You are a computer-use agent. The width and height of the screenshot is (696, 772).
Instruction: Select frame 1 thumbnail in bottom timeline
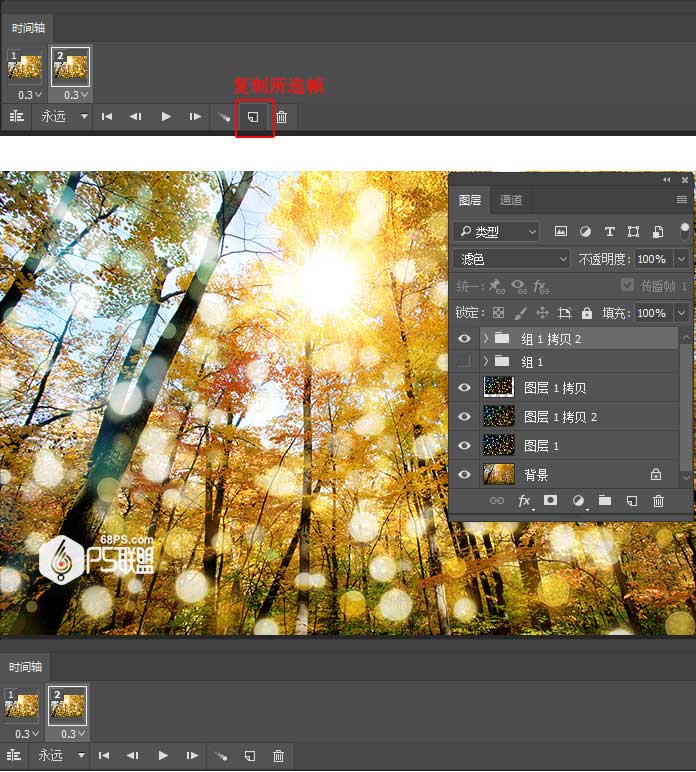pos(22,706)
